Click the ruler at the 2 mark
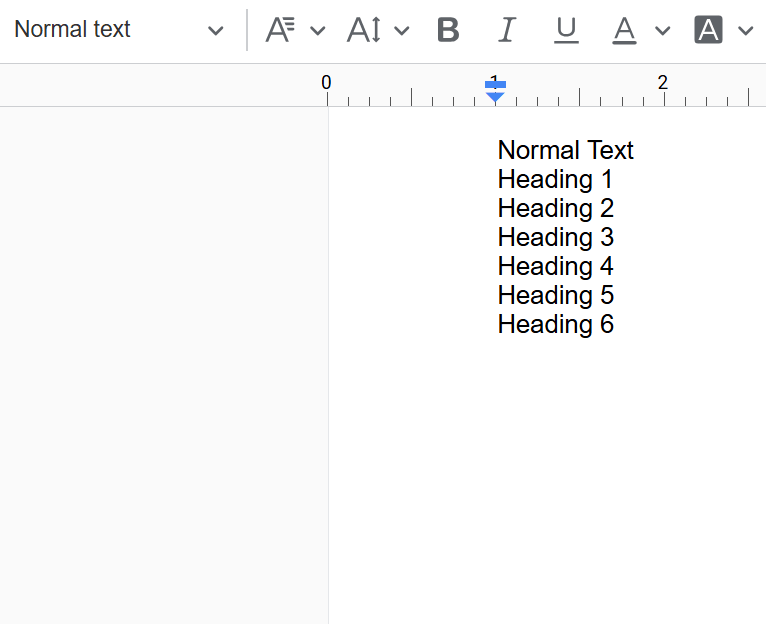The image size is (766, 624). [x=663, y=83]
